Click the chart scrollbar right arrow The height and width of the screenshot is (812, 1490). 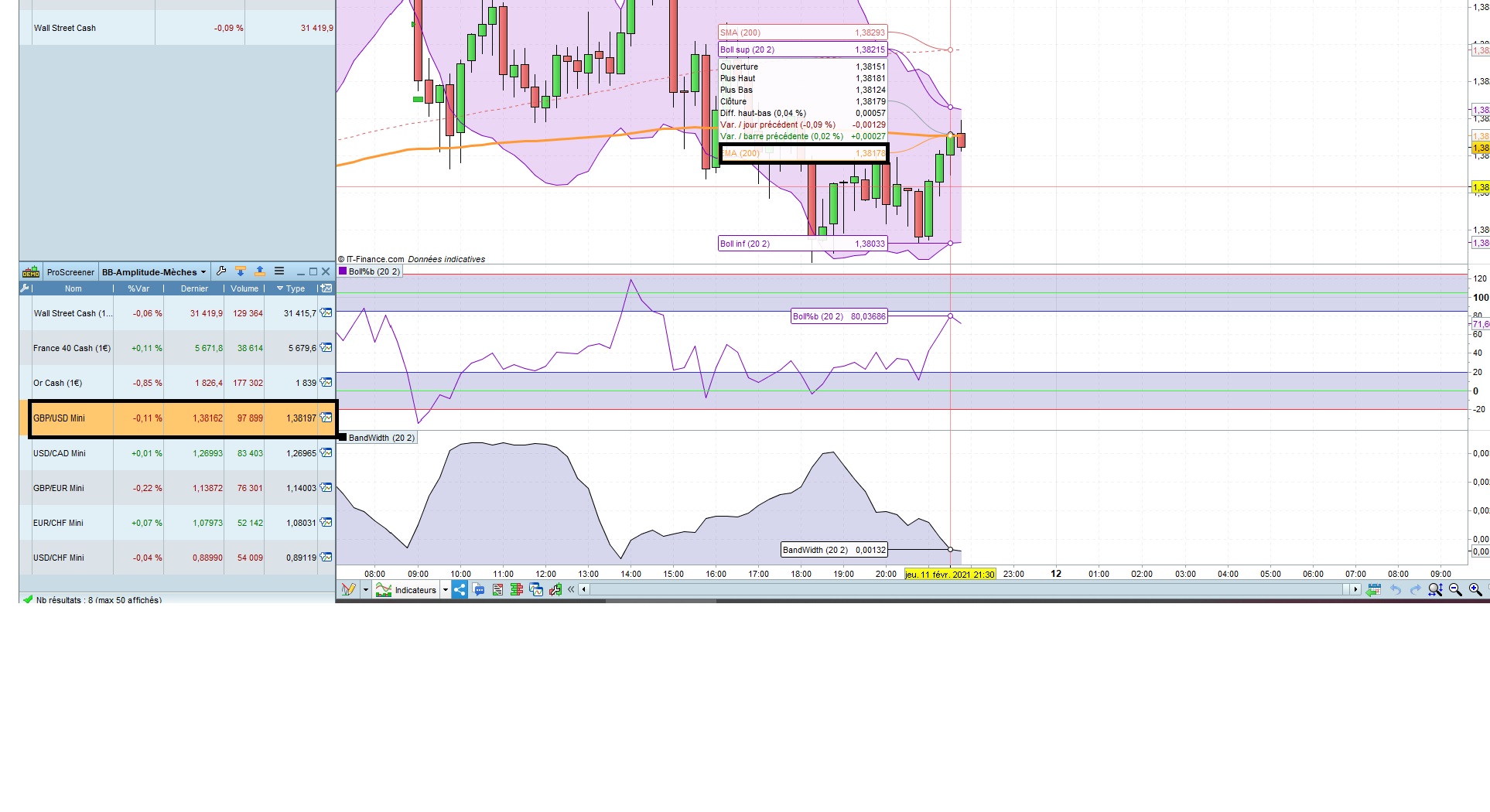tap(1355, 589)
